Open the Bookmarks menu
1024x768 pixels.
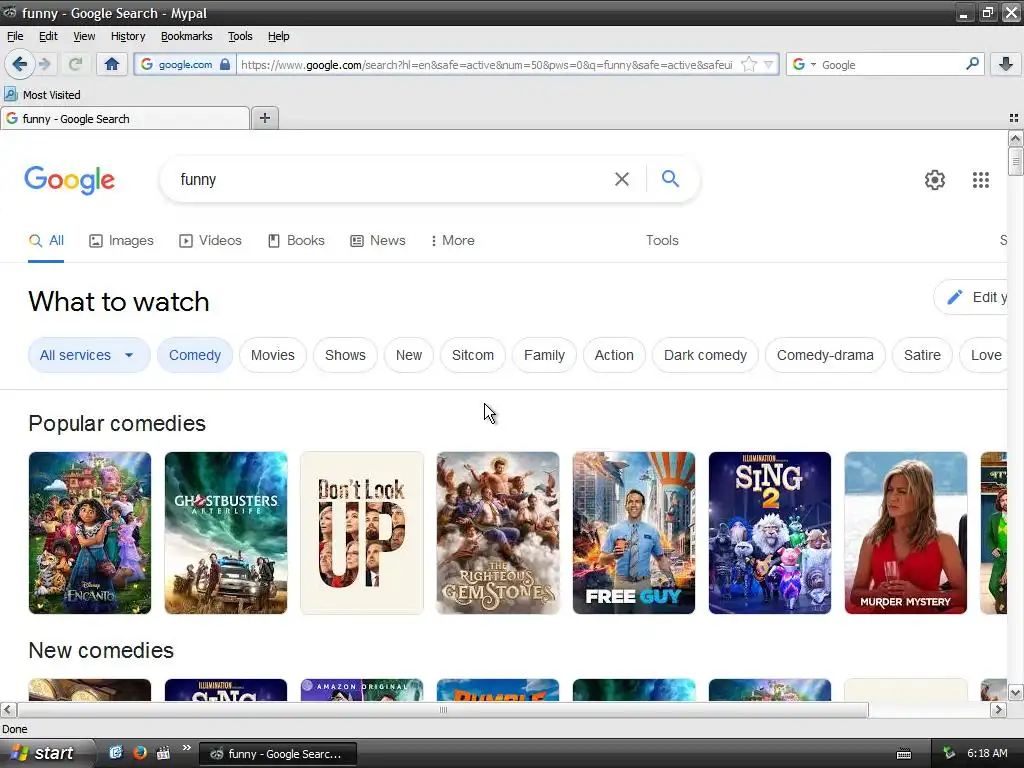coord(187,36)
